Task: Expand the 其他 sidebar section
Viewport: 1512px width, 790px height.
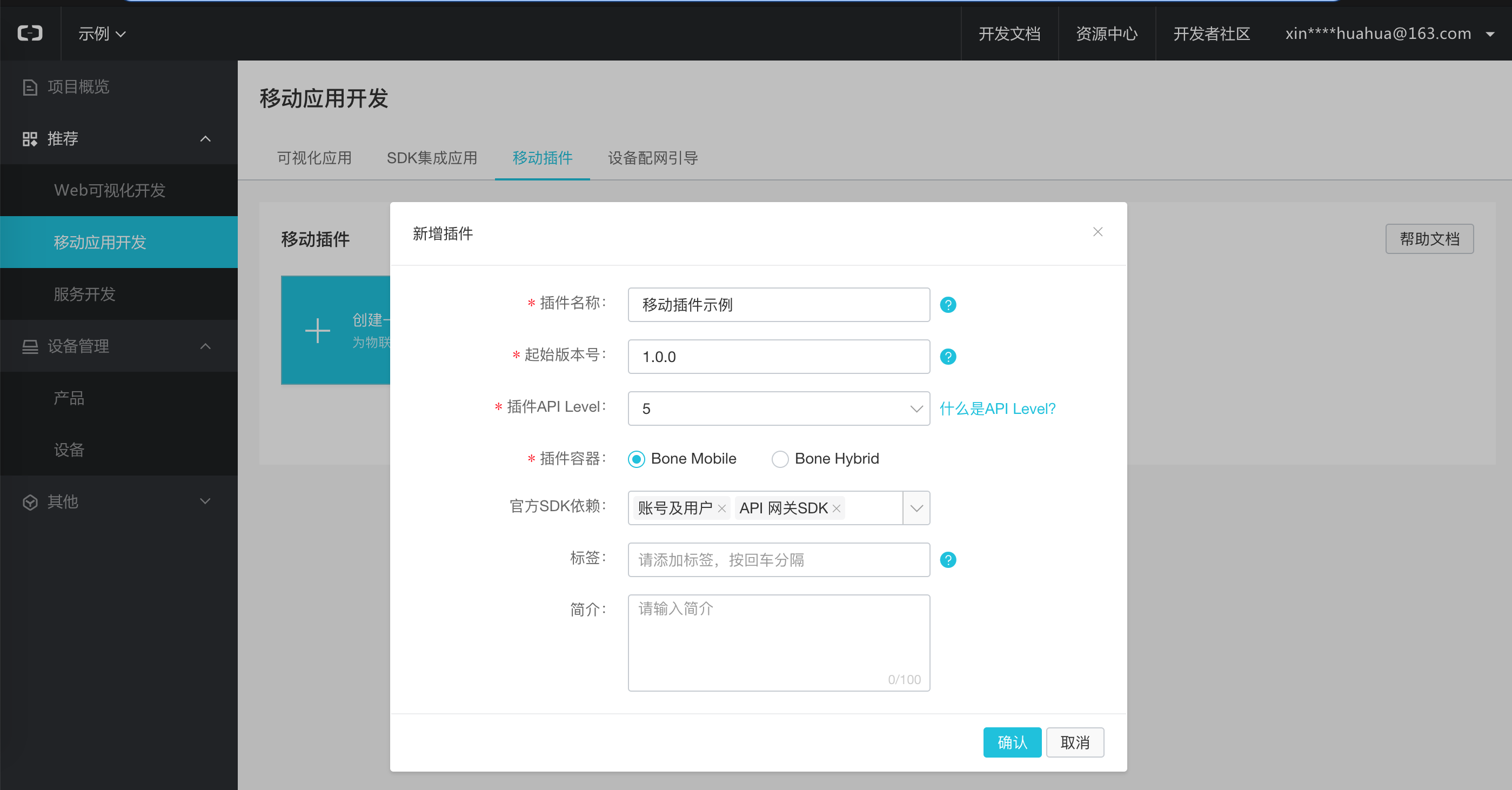Action: tap(205, 501)
